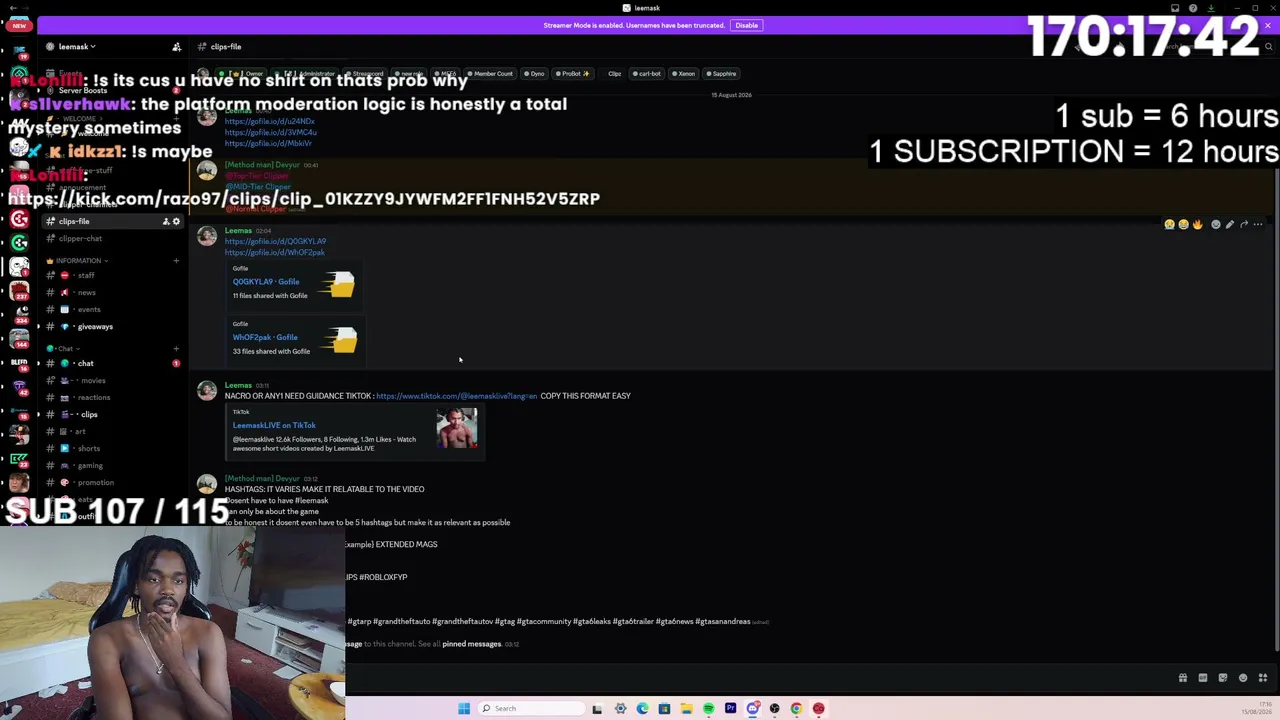Add laughing emoji reaction to Leemas message
1280x720 pixels.
pos(1183,225)
